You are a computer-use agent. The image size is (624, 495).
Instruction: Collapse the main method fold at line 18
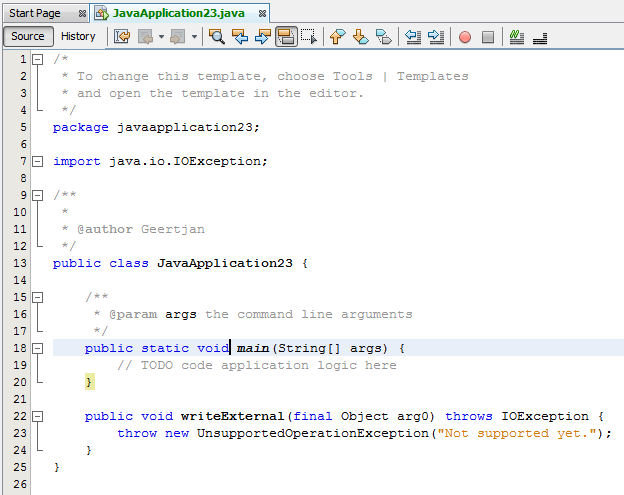[x=37, y=348]
